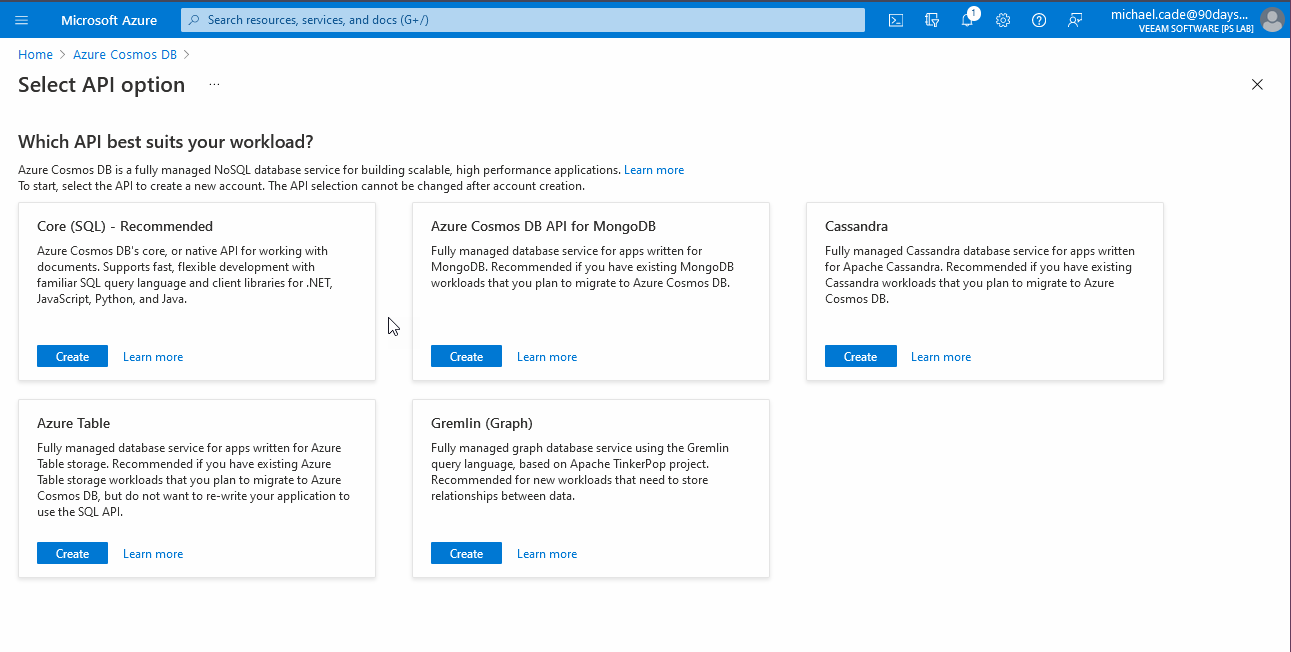
Task: Open the Cloud Shell icon
Action: tap(896, 19)
